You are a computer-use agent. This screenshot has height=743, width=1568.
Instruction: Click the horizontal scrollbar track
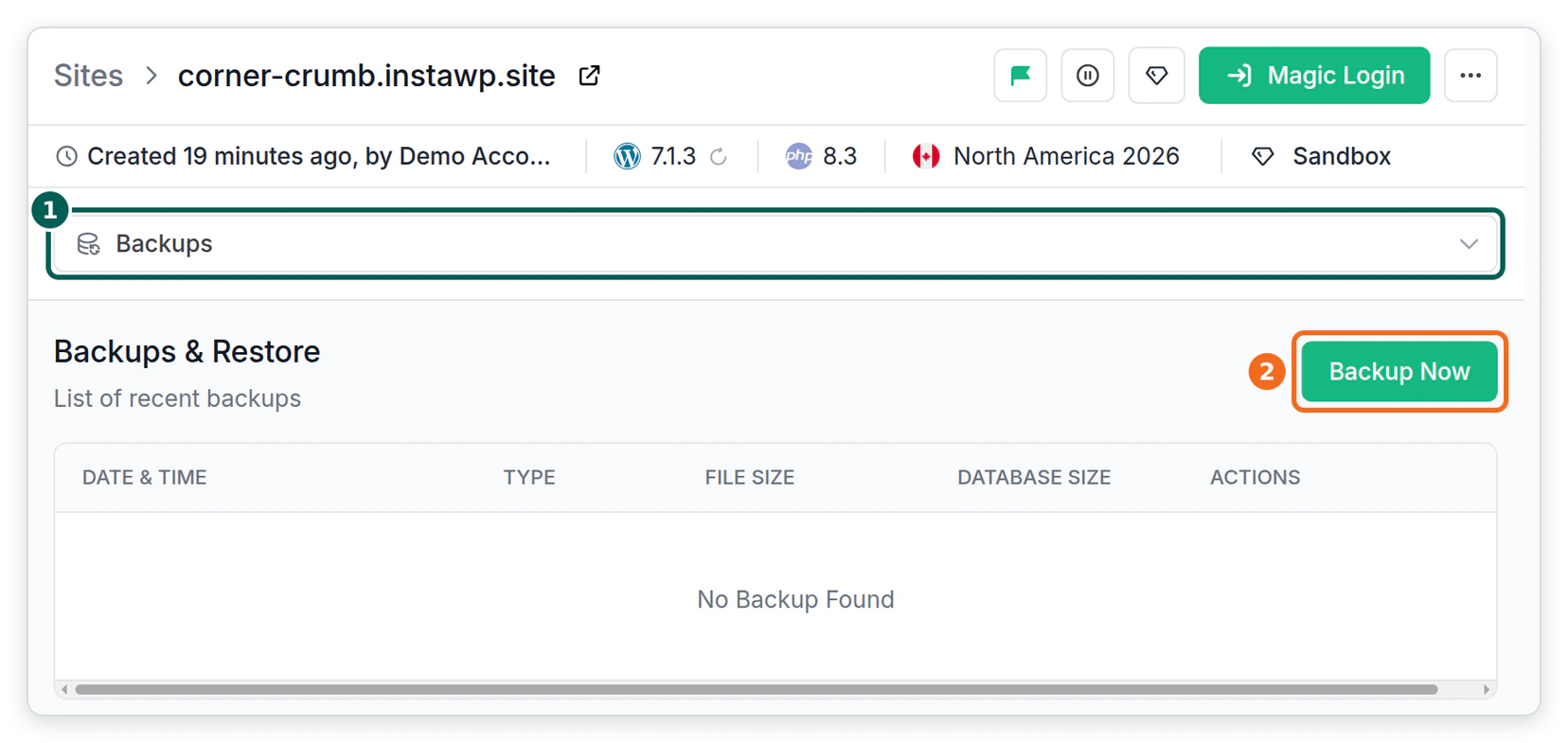[x=775, y=689]
